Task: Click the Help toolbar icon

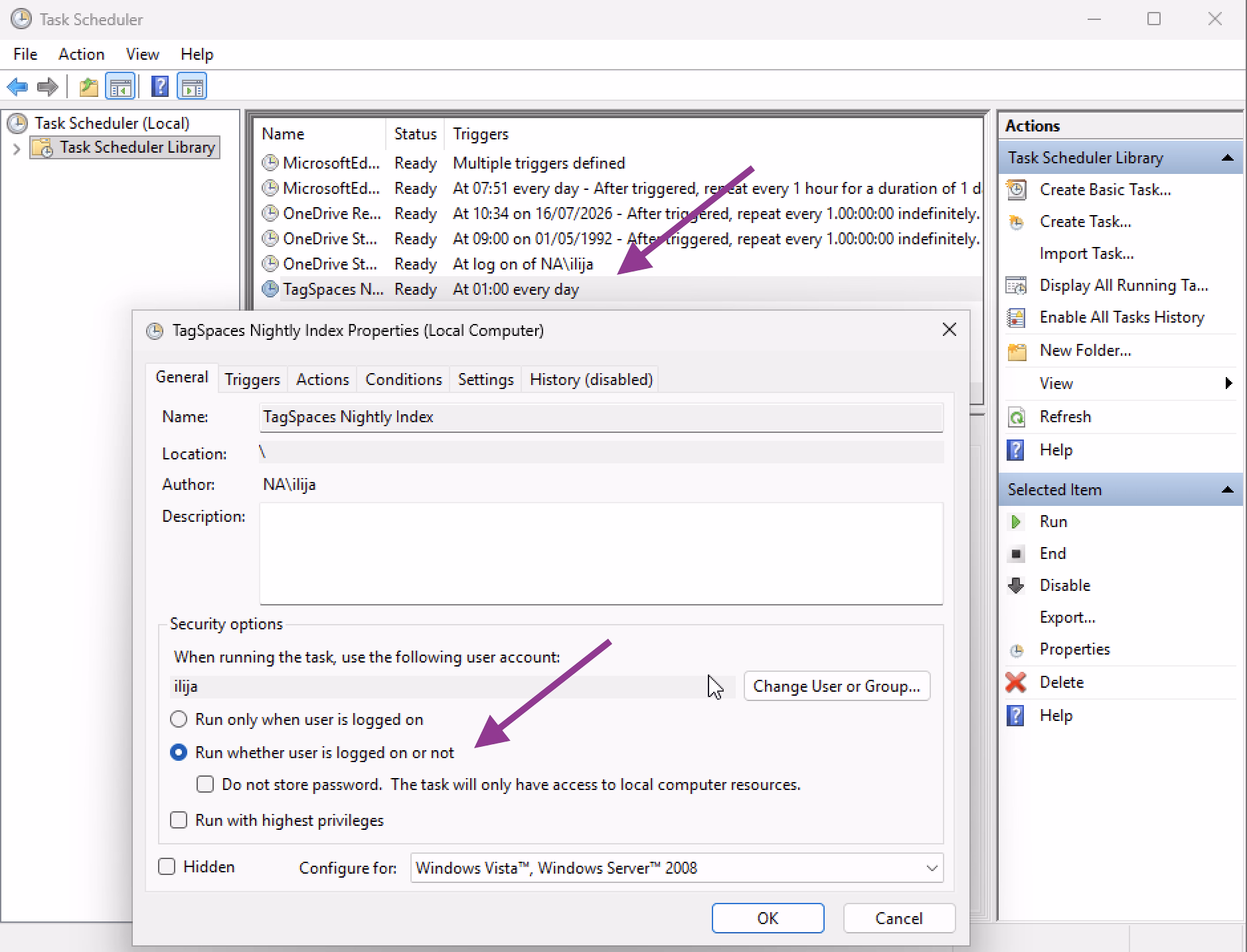Action: tap(160, 87)
